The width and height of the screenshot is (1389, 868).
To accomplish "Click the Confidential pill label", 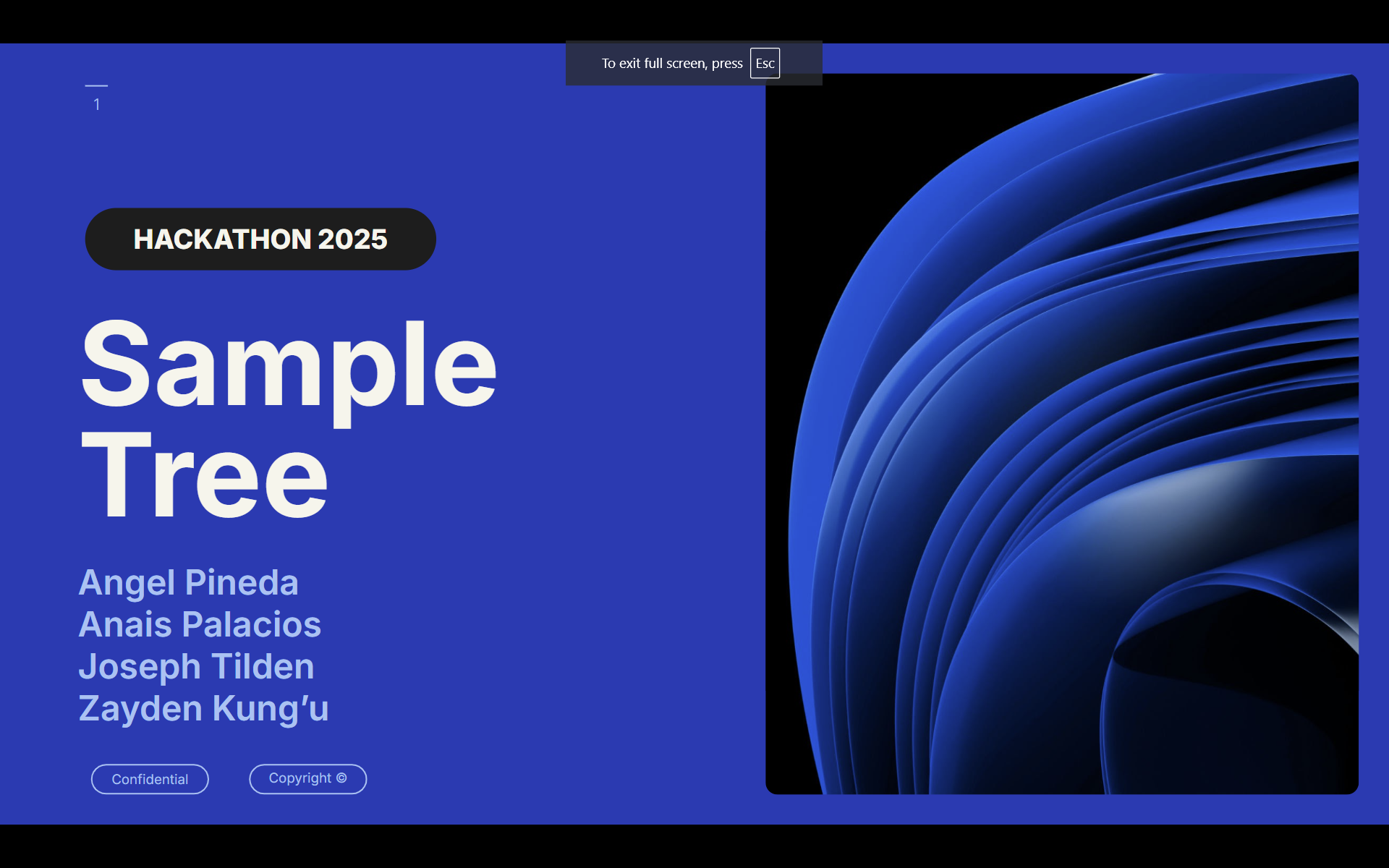I will [150, 779].
